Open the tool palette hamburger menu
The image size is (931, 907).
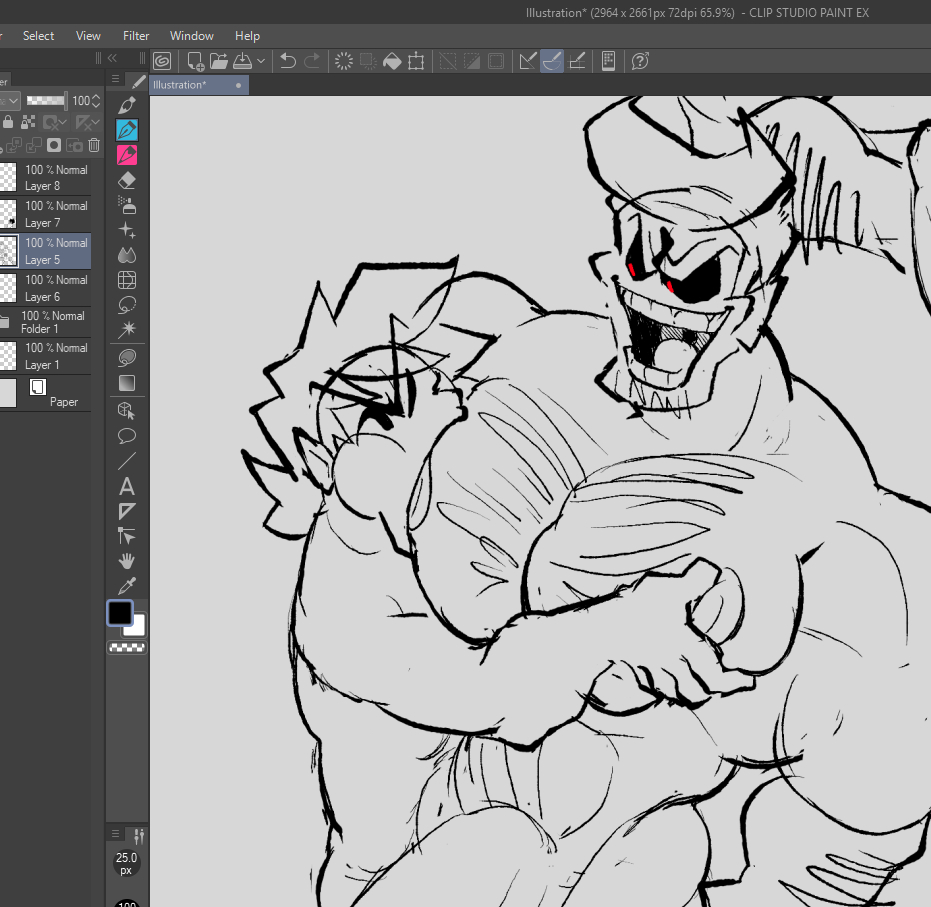[x=116, y=80]
